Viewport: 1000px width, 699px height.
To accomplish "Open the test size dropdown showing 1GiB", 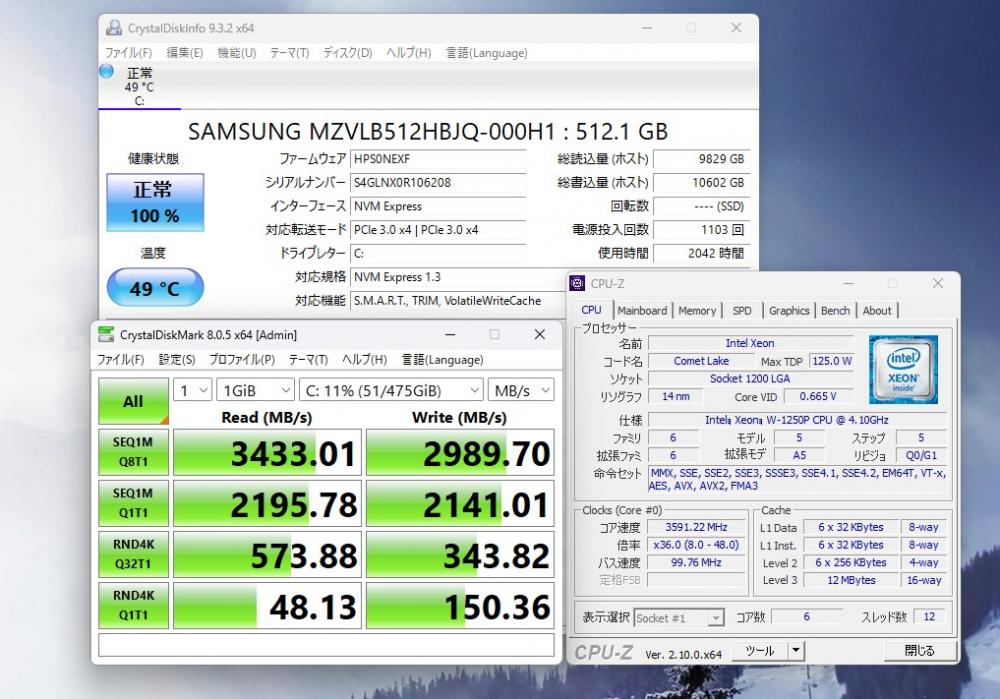I will pos(255,390).
